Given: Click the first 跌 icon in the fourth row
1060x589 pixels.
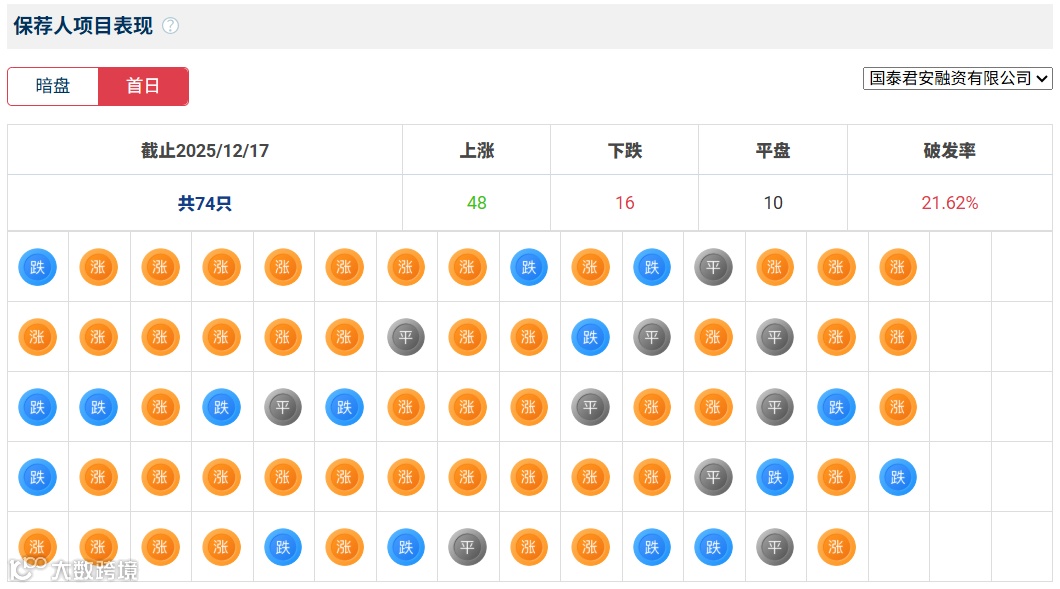Looking at the screenshot, I should 37,477.
